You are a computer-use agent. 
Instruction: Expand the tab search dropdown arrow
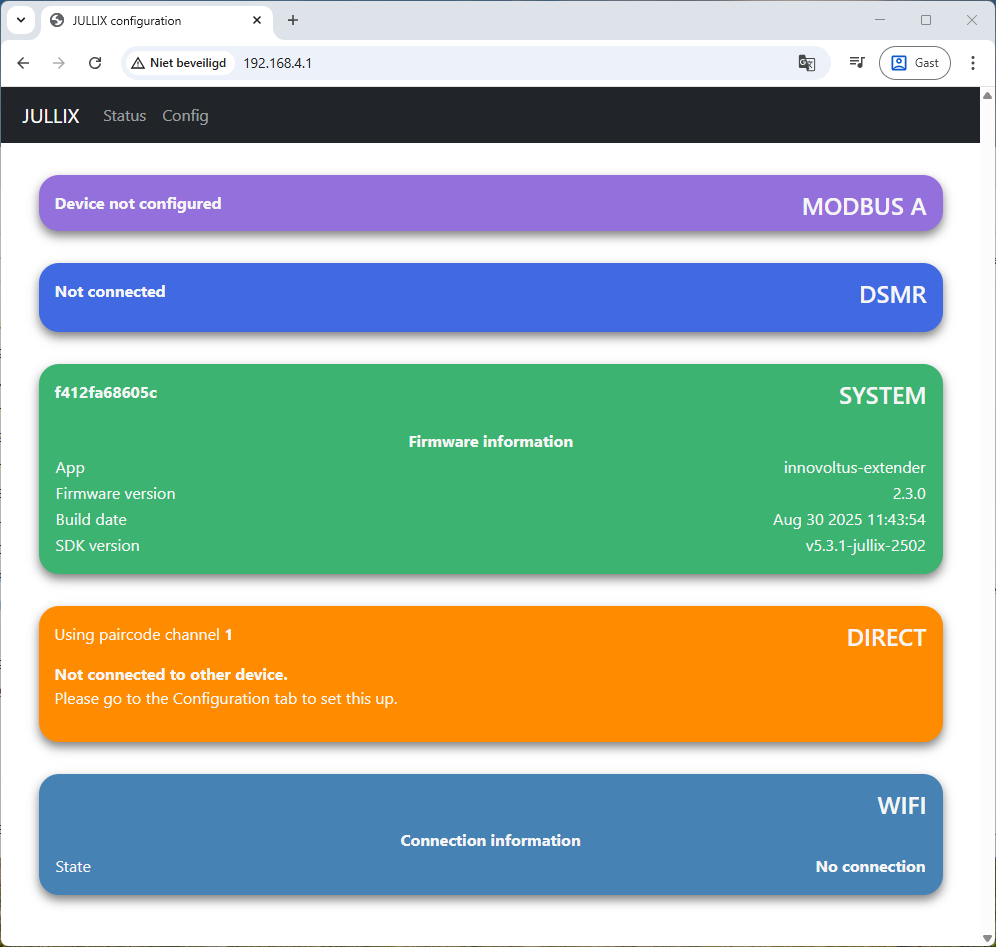pyautogui.click(x=20, y=20)
